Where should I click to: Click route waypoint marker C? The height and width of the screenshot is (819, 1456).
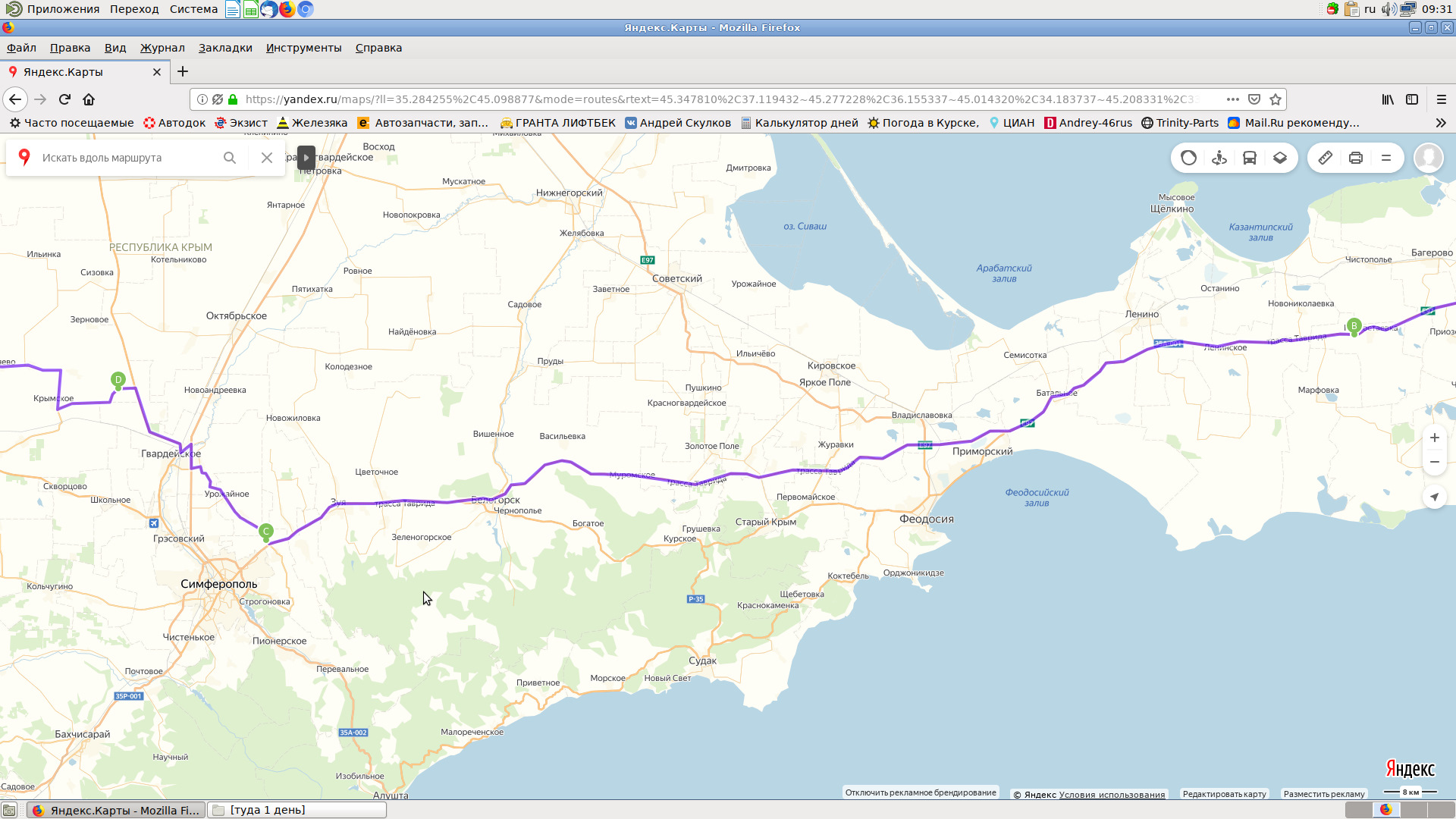pyautogui.click(x=266, y=532)
